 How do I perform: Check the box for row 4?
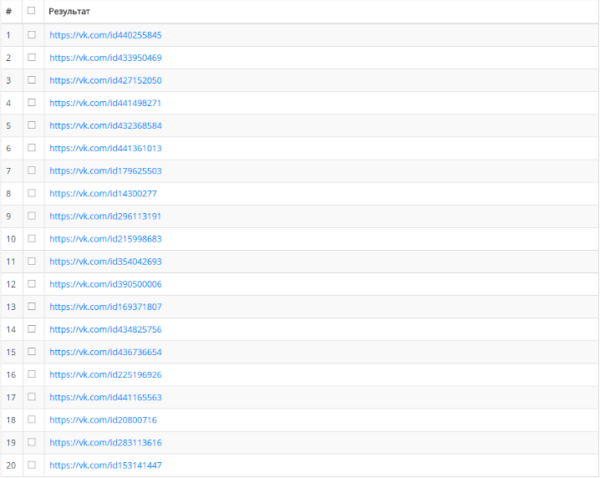(32, 103)
